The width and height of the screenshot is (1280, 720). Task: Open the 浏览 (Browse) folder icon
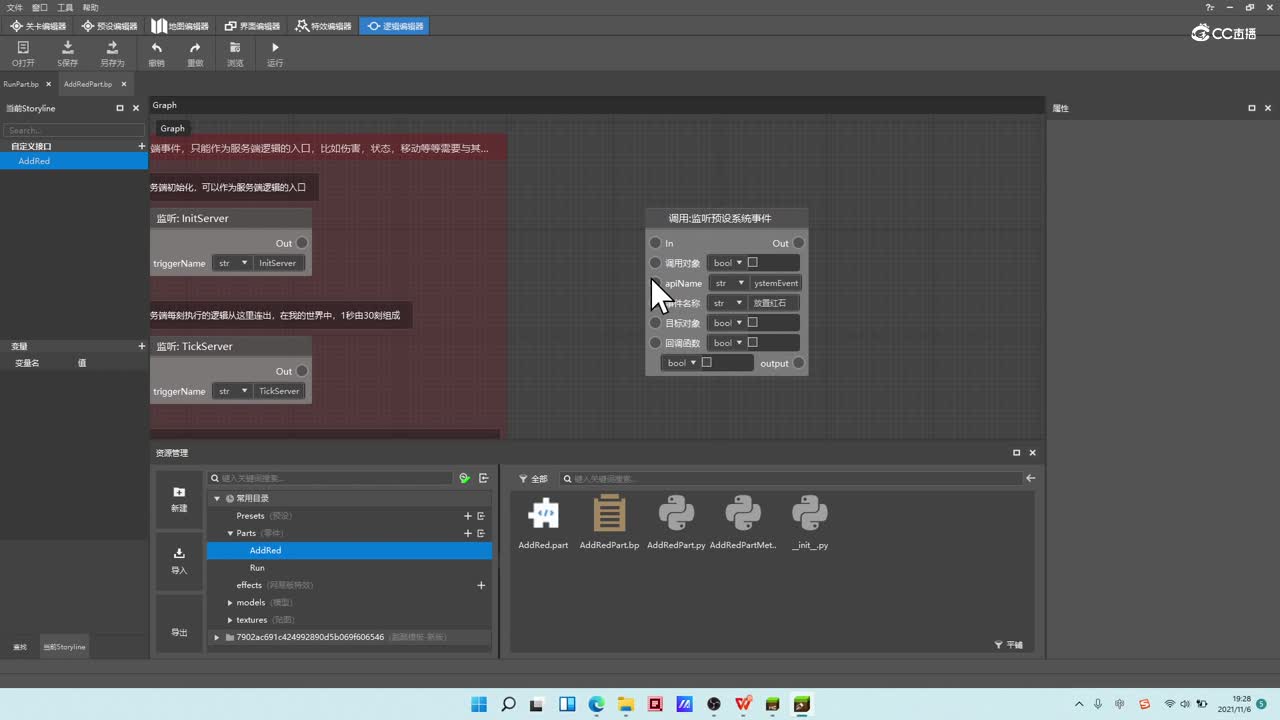[x=234, y=48]
